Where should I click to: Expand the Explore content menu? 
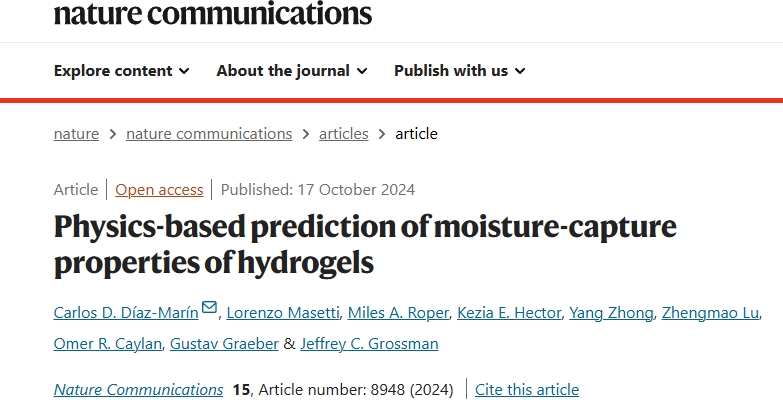(x=121, y=71)
